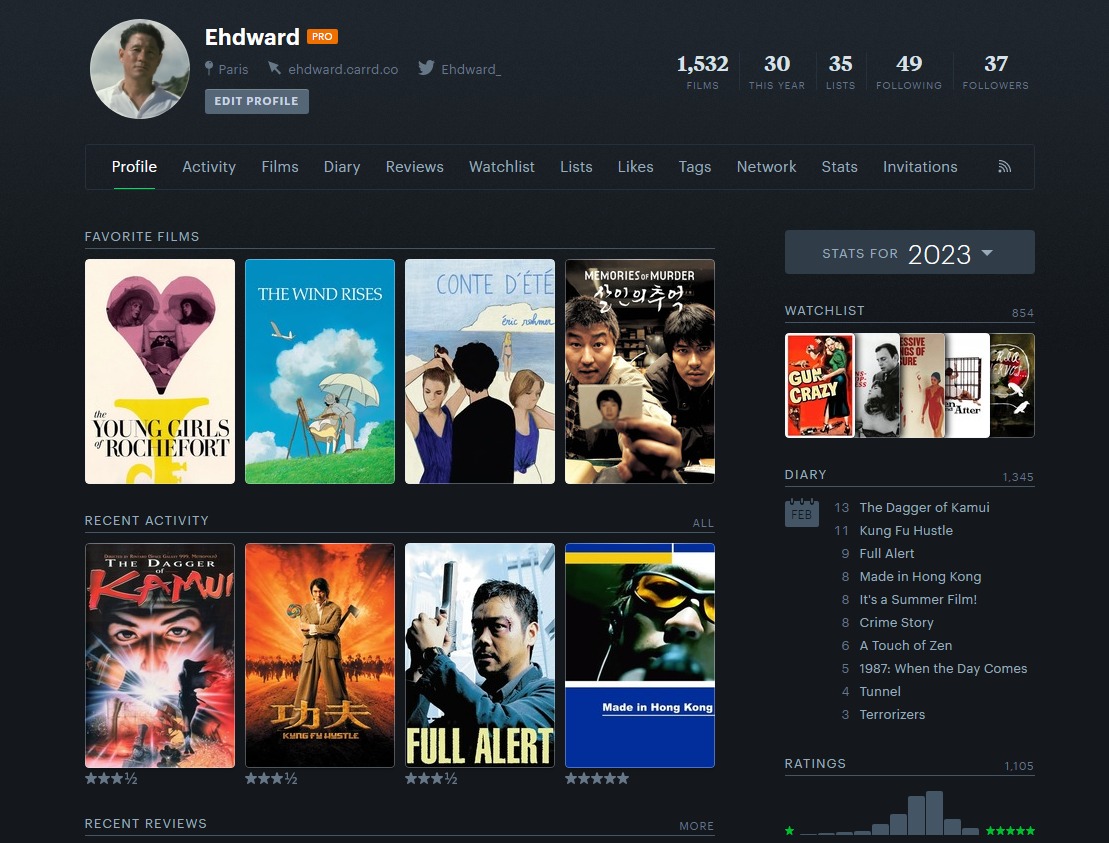This screenshot has height=843, width=1109.
Task: Open diary entry Tunnel
Action: (880, 692)
